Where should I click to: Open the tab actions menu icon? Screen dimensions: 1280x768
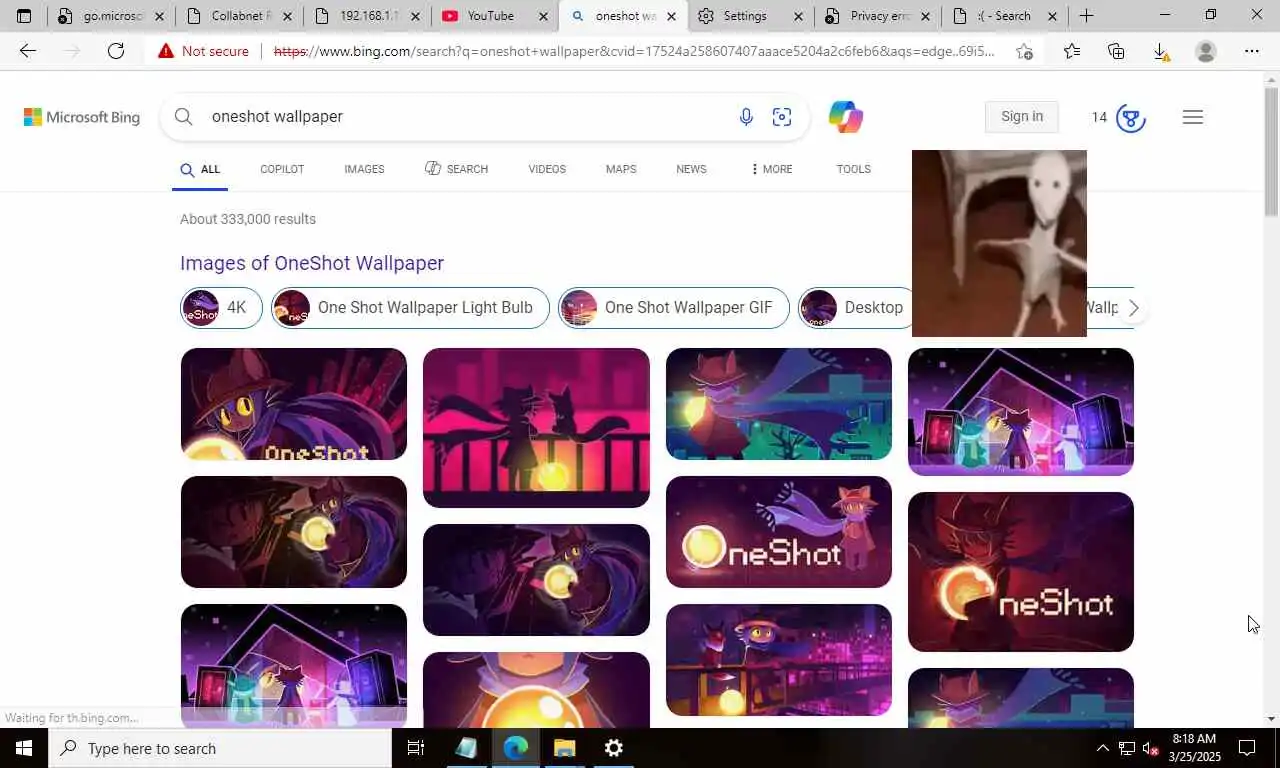point(24,16)
